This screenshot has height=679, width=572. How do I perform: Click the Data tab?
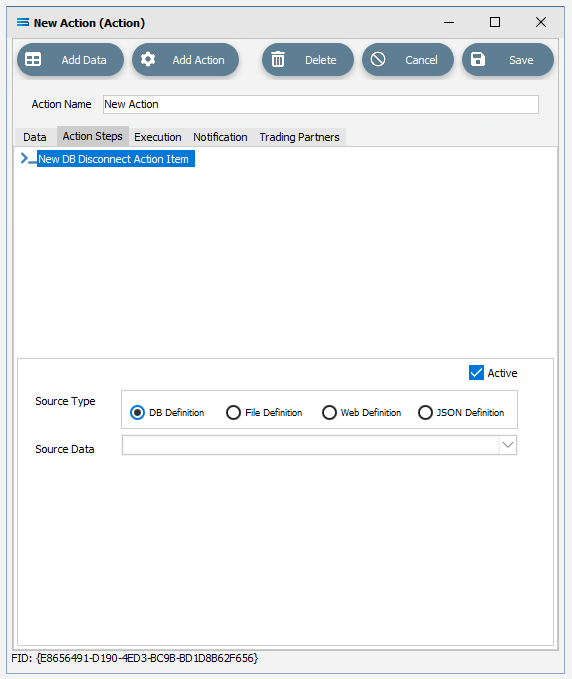coord(35,137)
